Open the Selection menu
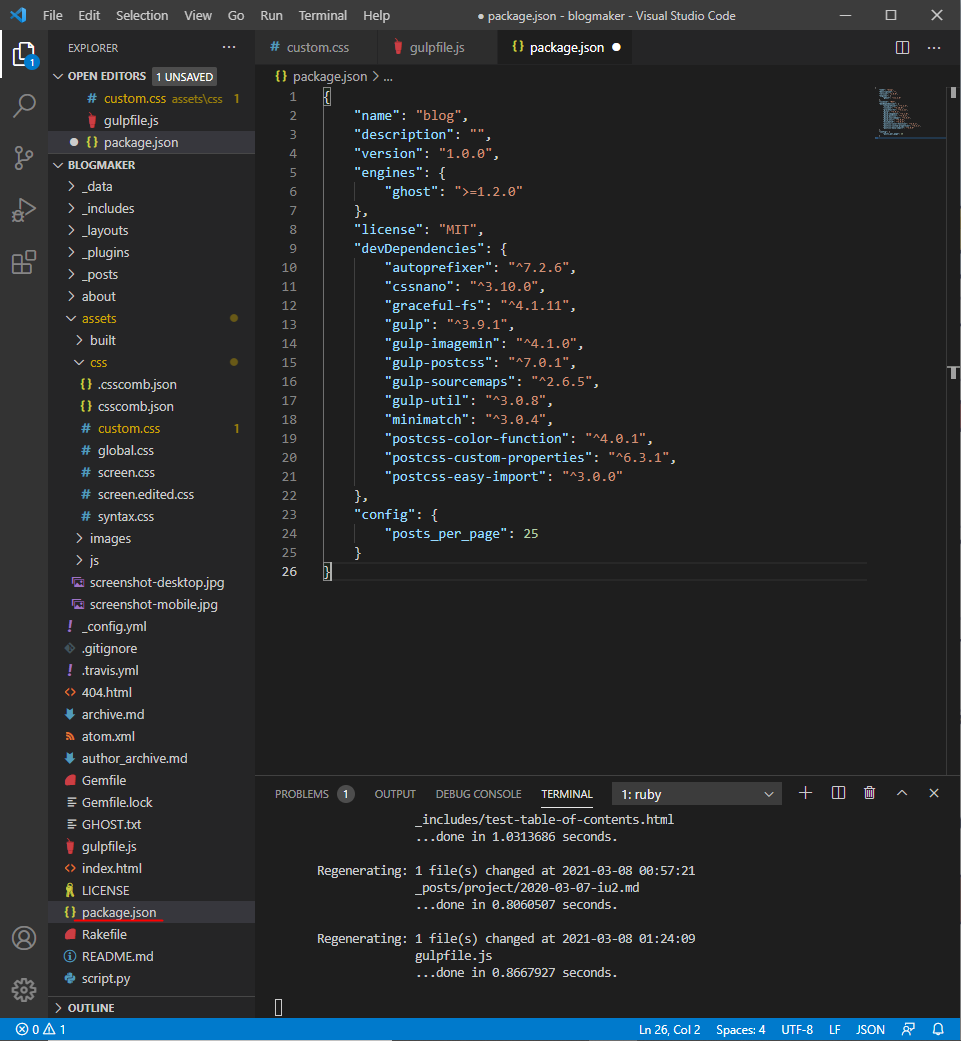961x1041 pixels. pyautogui.click(x=142, y=15)
